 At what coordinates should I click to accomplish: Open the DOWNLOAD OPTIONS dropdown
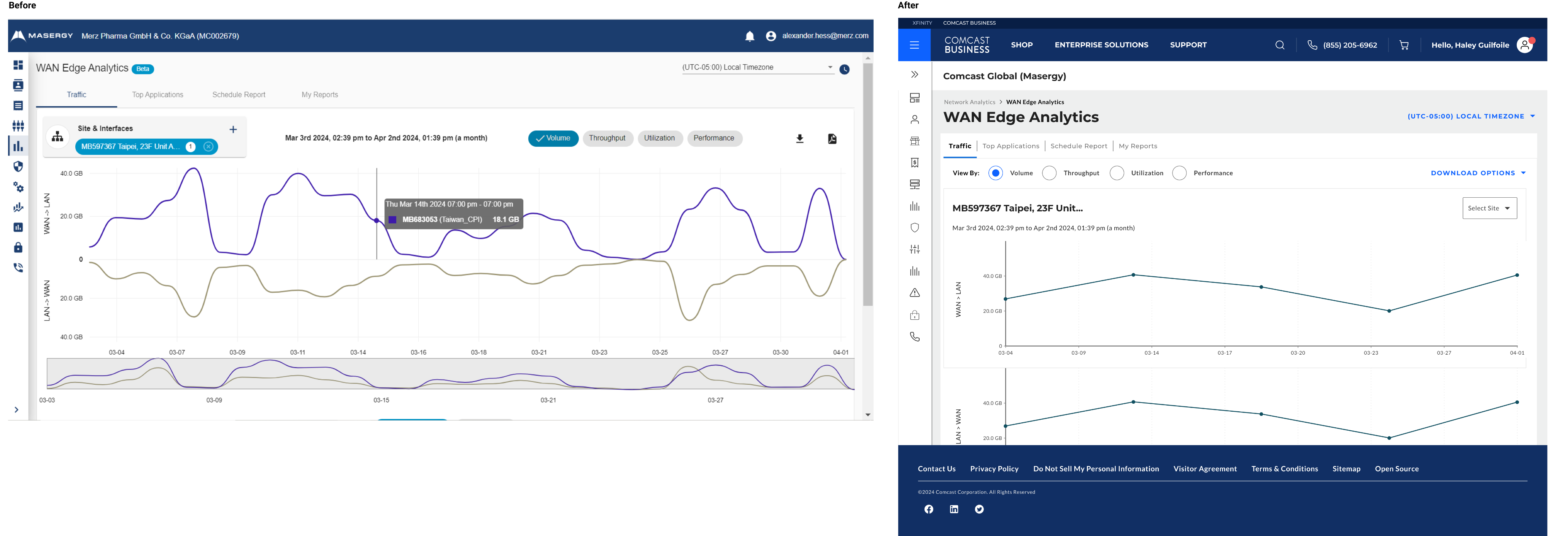coord(1479,173)
